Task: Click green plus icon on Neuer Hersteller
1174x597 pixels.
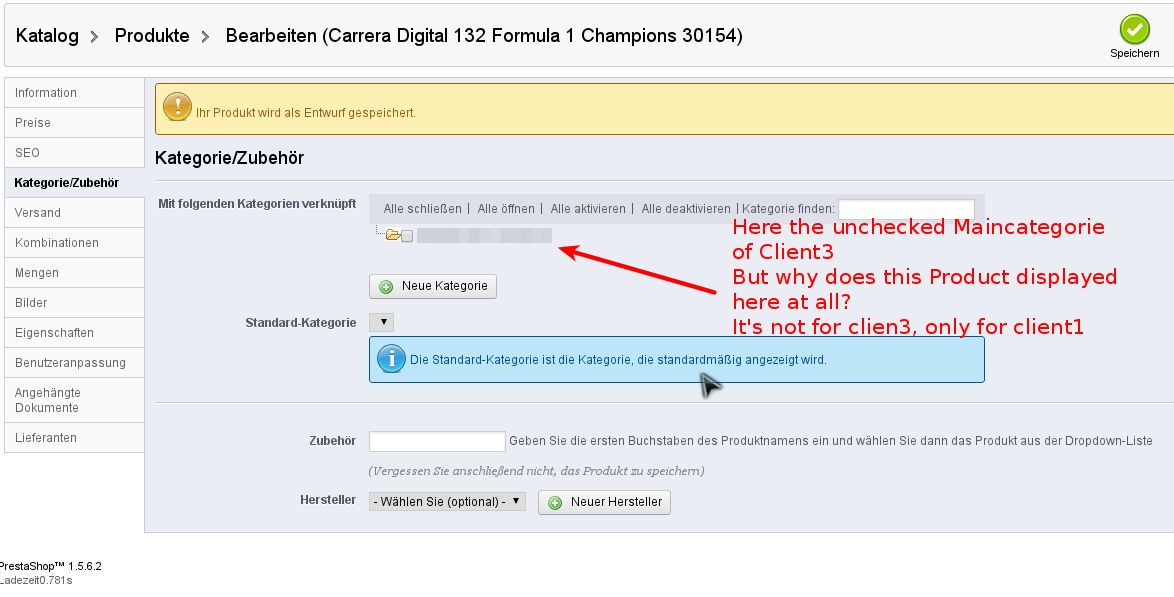Action: 556,503
